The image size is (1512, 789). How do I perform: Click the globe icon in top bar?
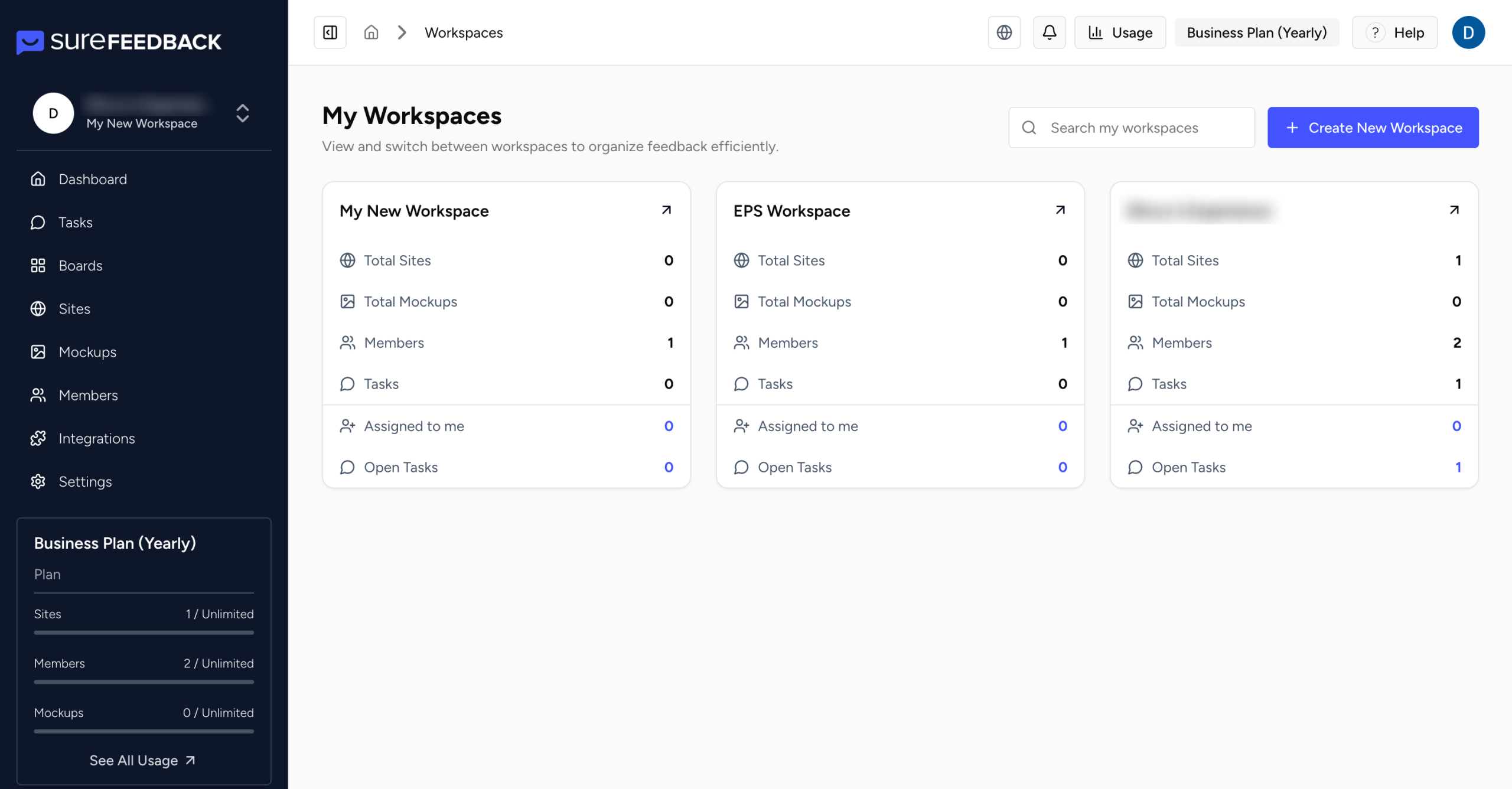(1004, 32)
